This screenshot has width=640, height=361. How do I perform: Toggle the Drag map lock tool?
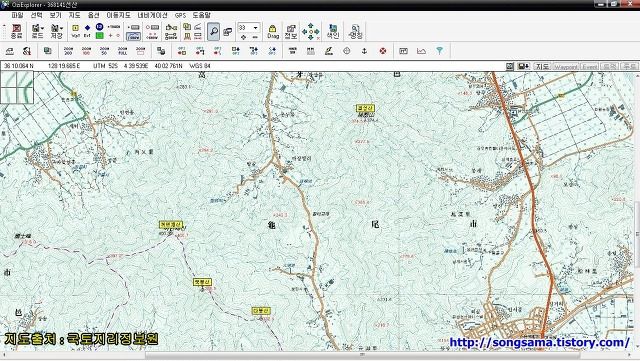[x=273, y=31]
